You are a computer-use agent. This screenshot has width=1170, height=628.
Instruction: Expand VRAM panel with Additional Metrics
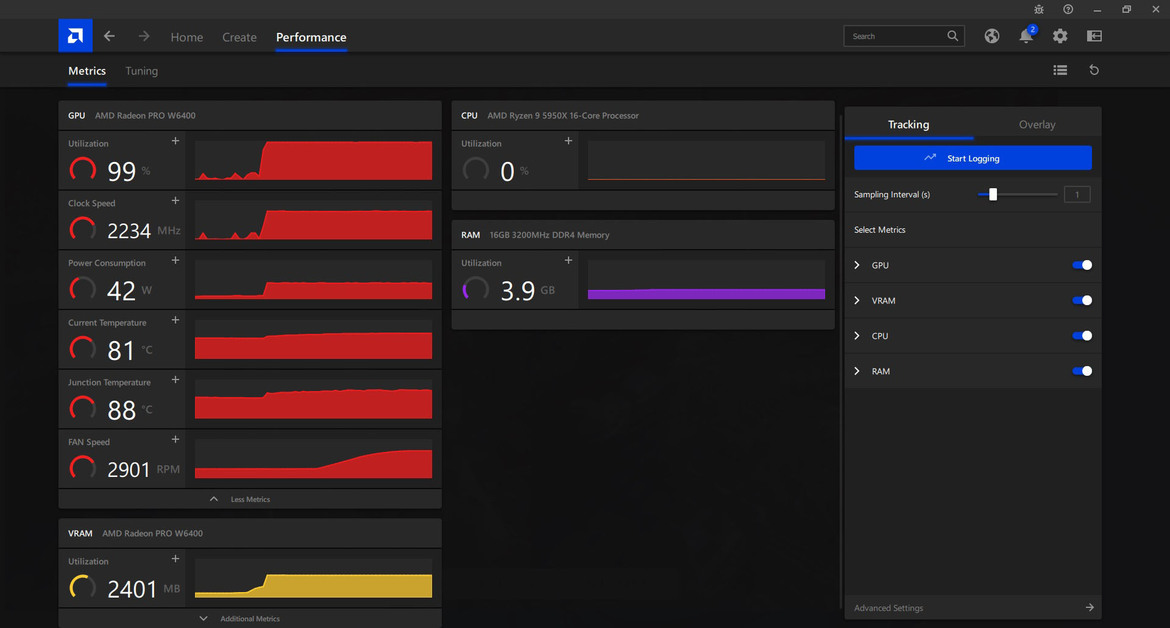[x=250, y=618]
